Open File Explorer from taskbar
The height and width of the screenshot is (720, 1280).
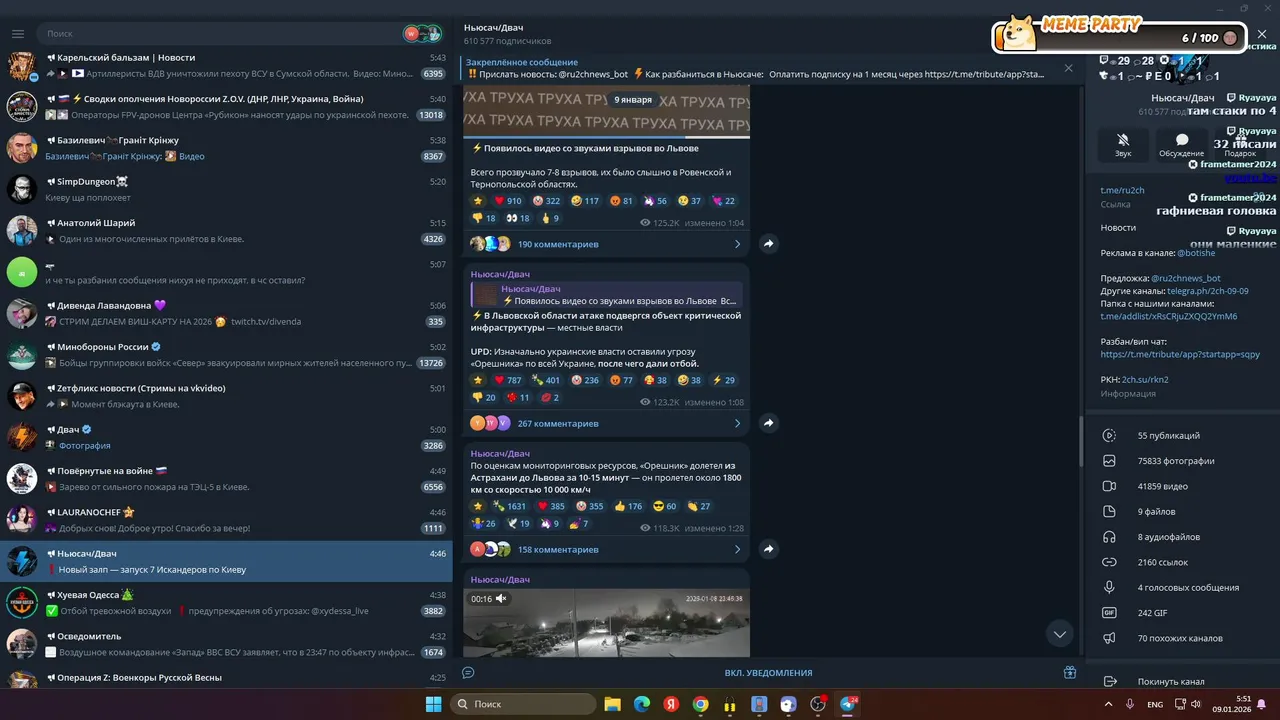[612, 704]
